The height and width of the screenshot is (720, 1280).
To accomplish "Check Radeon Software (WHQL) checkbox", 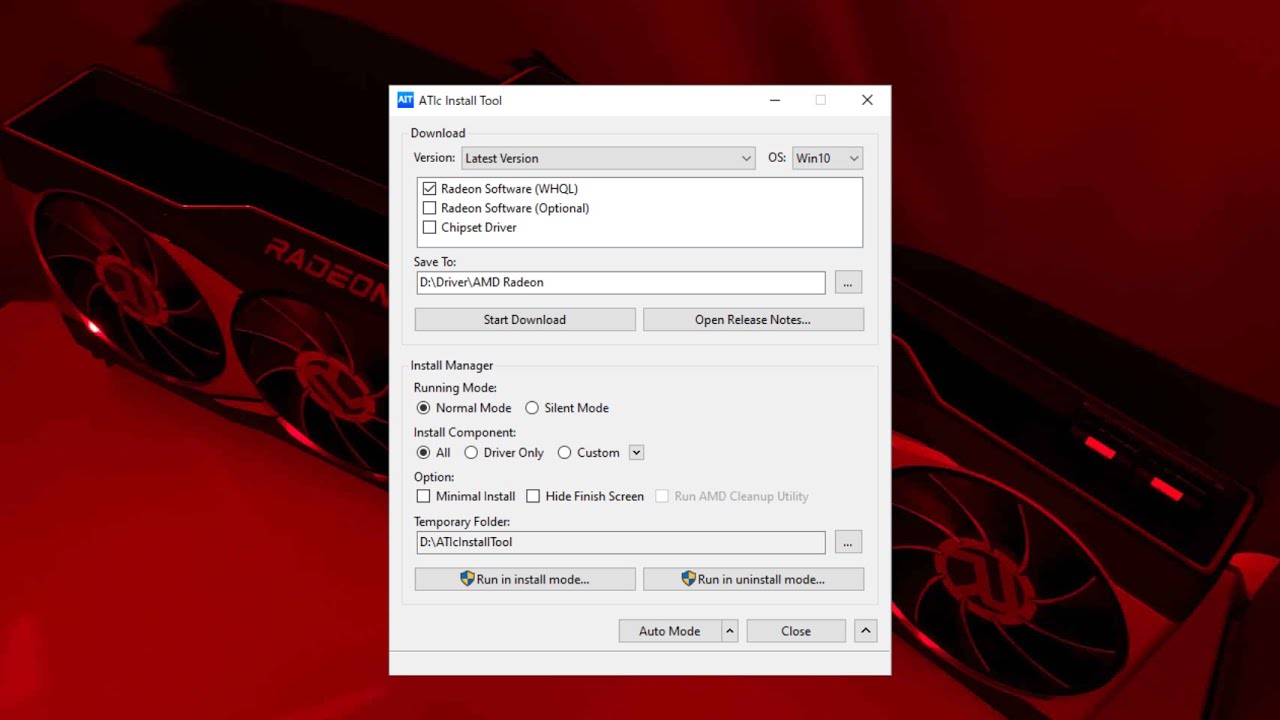I will tap(430, 189).
